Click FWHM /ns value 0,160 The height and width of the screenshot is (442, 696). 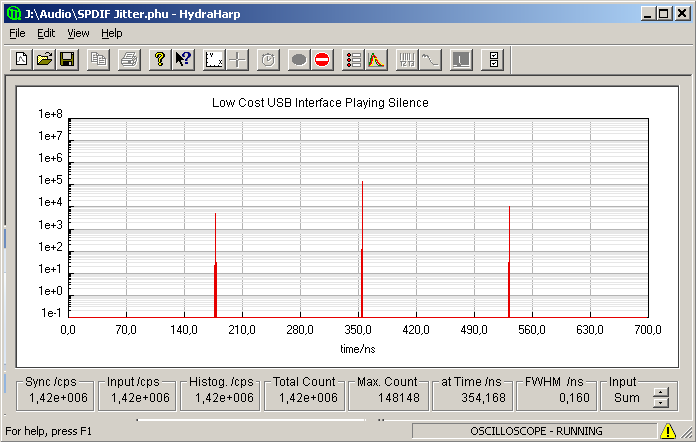(574, 398)
